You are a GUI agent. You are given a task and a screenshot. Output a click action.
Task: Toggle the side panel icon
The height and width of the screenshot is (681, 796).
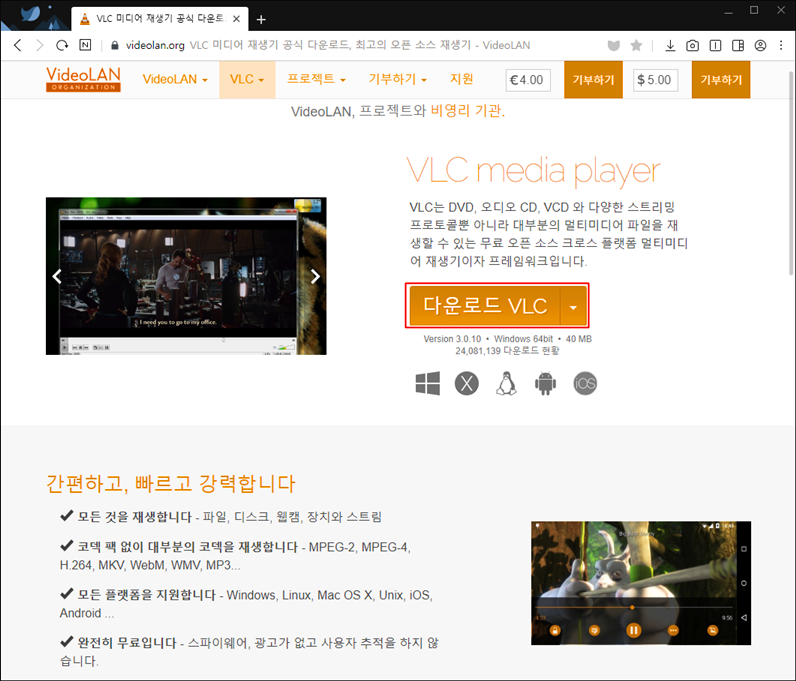pos(738,46)
